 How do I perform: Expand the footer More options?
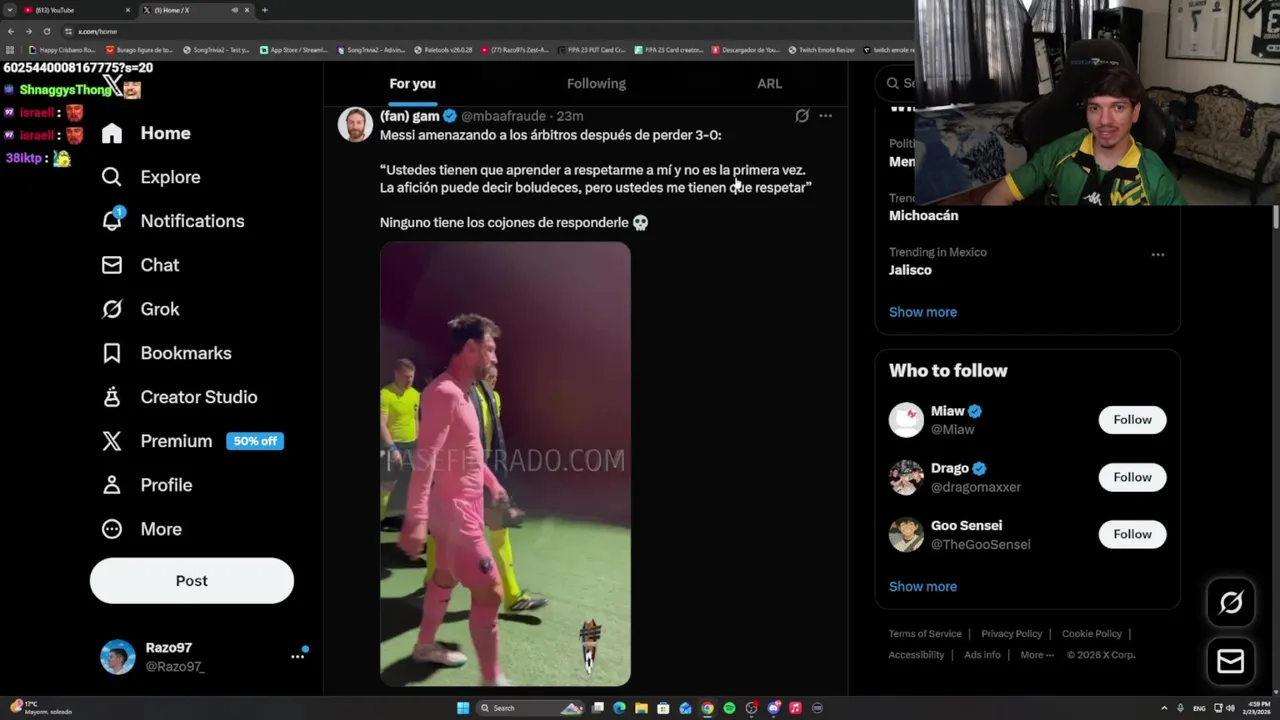pos(1037,655)
